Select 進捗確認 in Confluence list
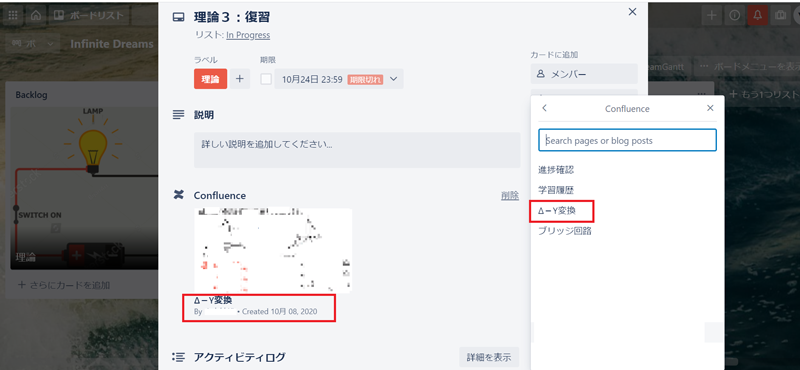Screen dimensions: 800x370 [x=556, y=170]
